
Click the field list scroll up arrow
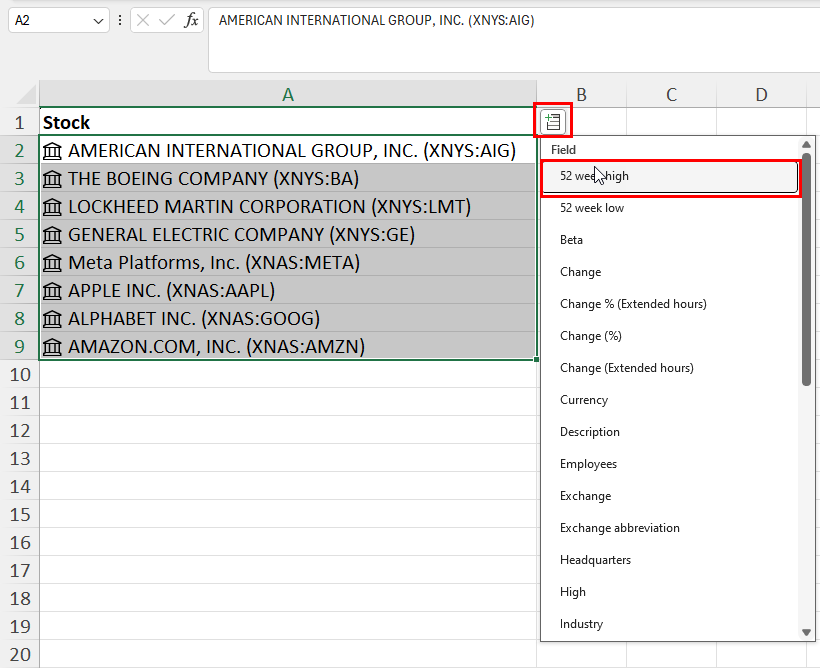pos(806,144)
